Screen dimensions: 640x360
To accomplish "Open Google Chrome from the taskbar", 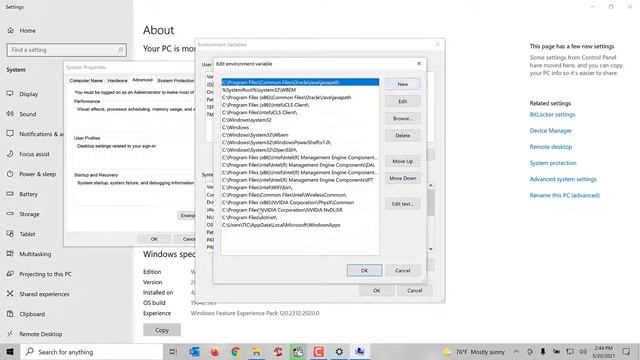I will (x=236, y=351).
